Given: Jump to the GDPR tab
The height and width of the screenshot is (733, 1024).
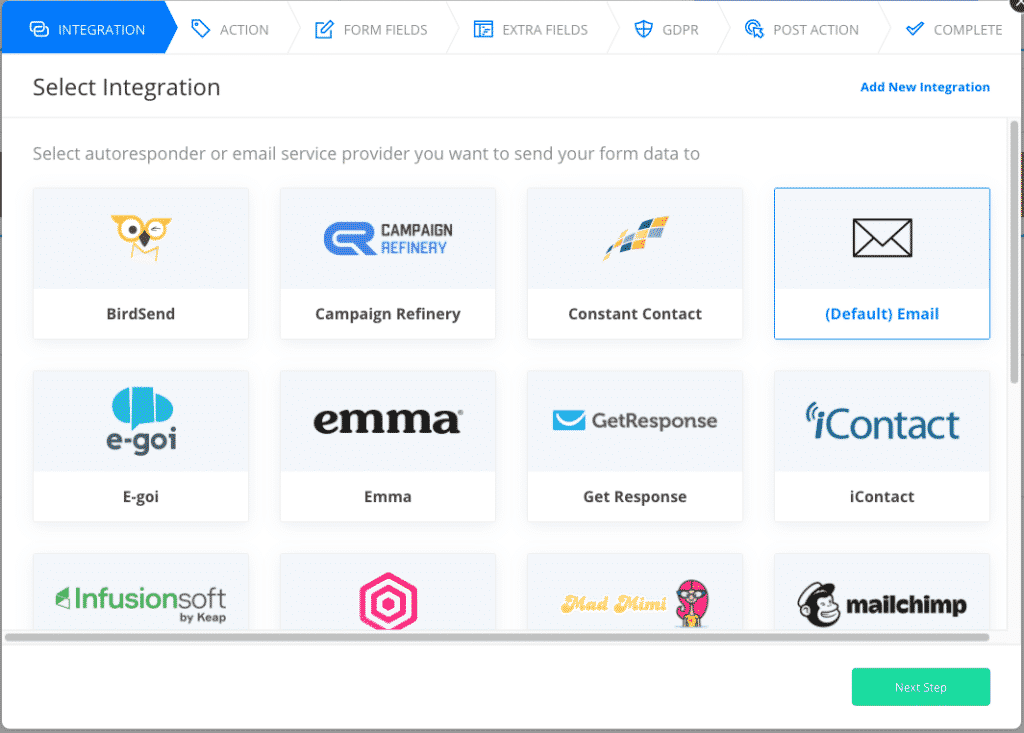Looking at the screenshot, I should pos(666,29).
